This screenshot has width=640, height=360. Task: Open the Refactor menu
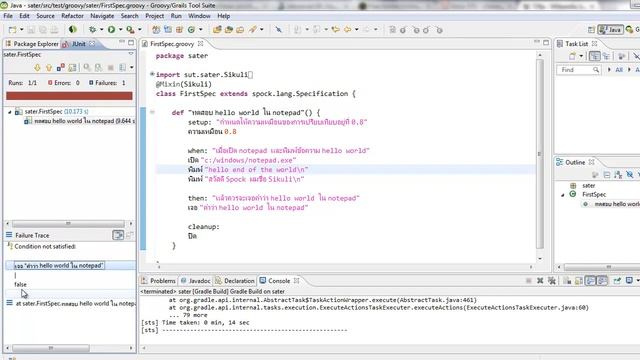tap(72, 16)
